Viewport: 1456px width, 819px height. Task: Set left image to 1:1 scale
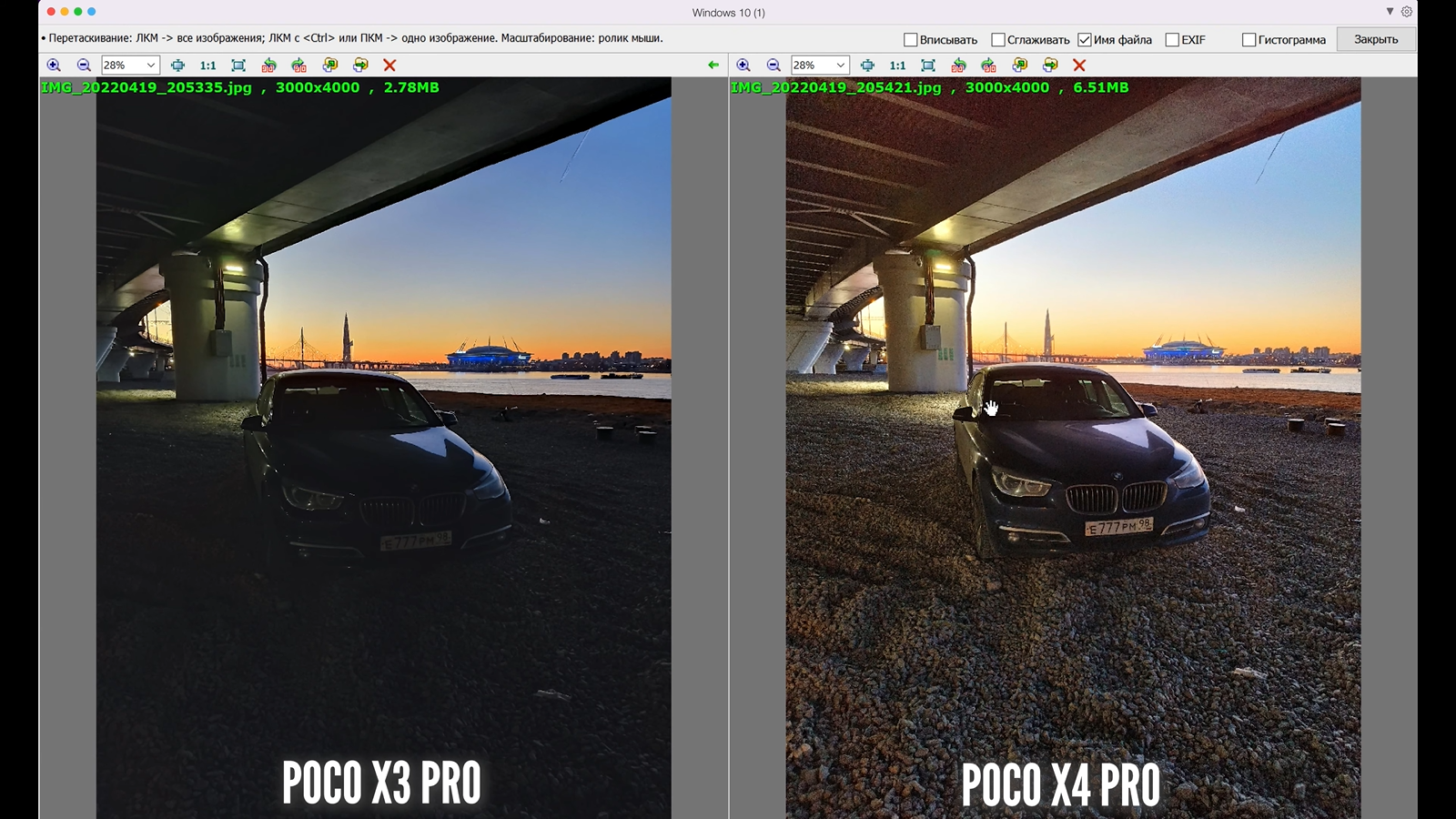click(207, 66)
